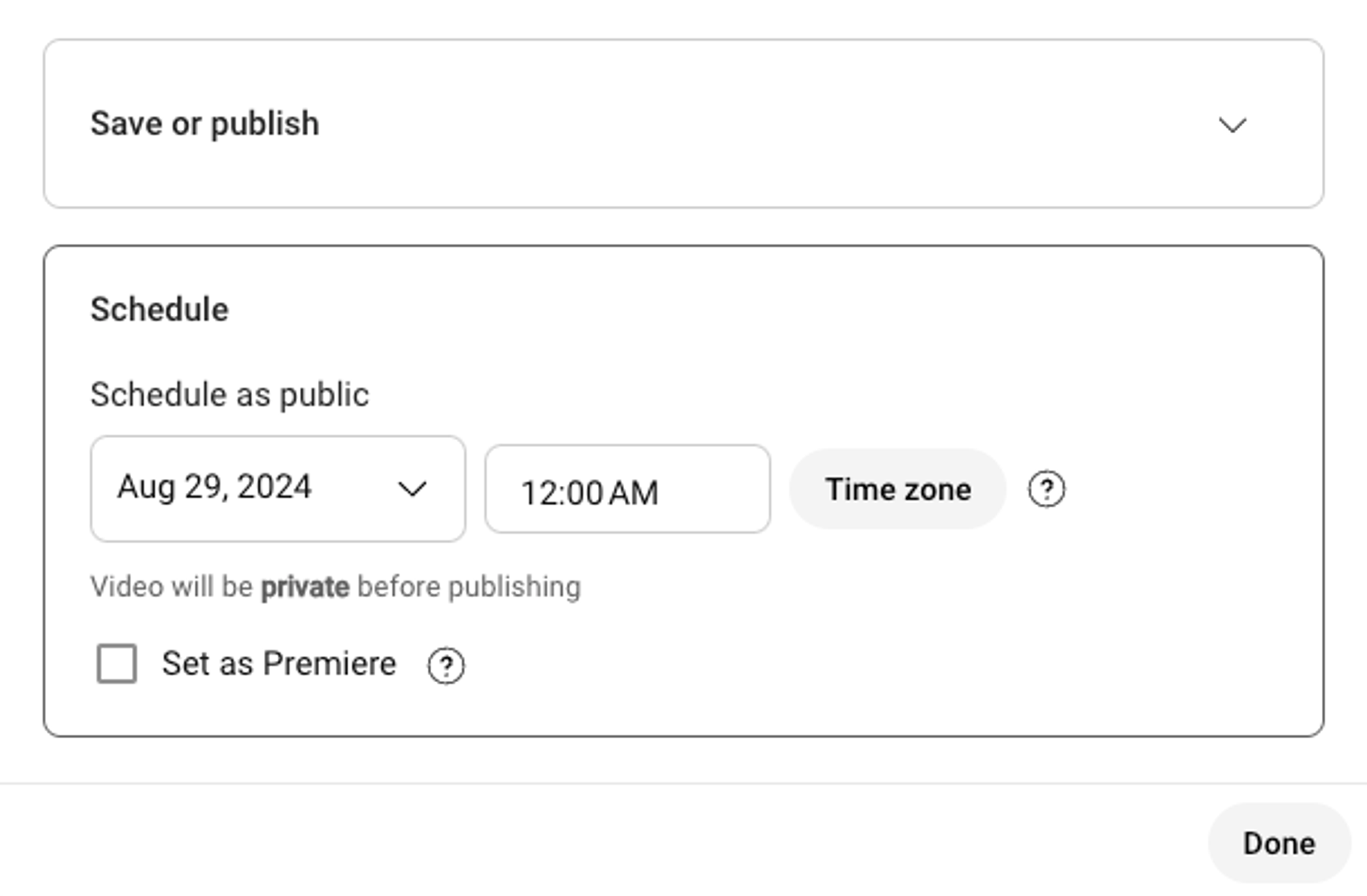The height and width of the screenshot is (896, 1367).
Task: Open the Time zone selector button
Action: coord(898,489)
